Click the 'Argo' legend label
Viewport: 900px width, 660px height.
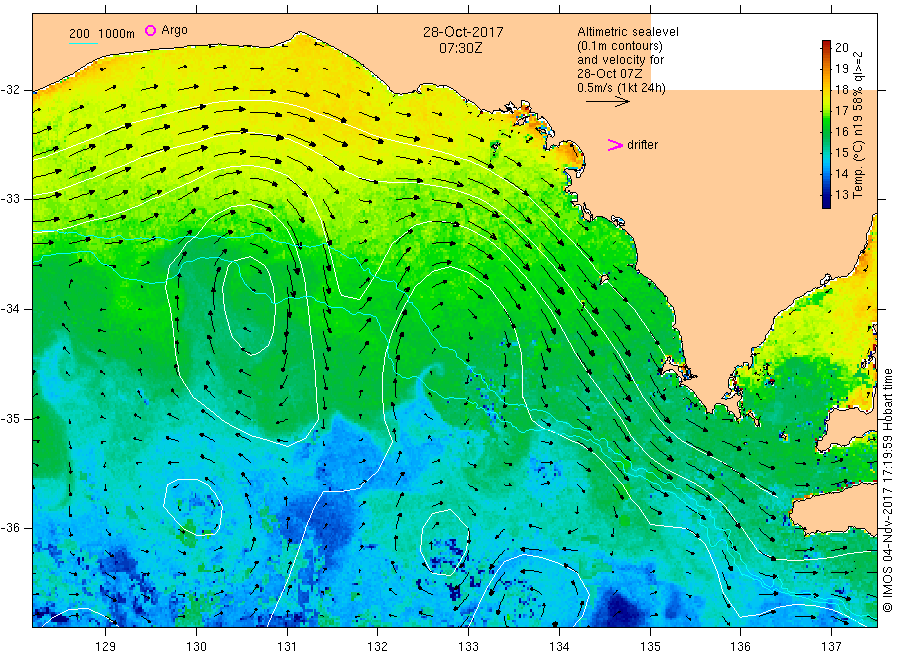coord(174,30)
